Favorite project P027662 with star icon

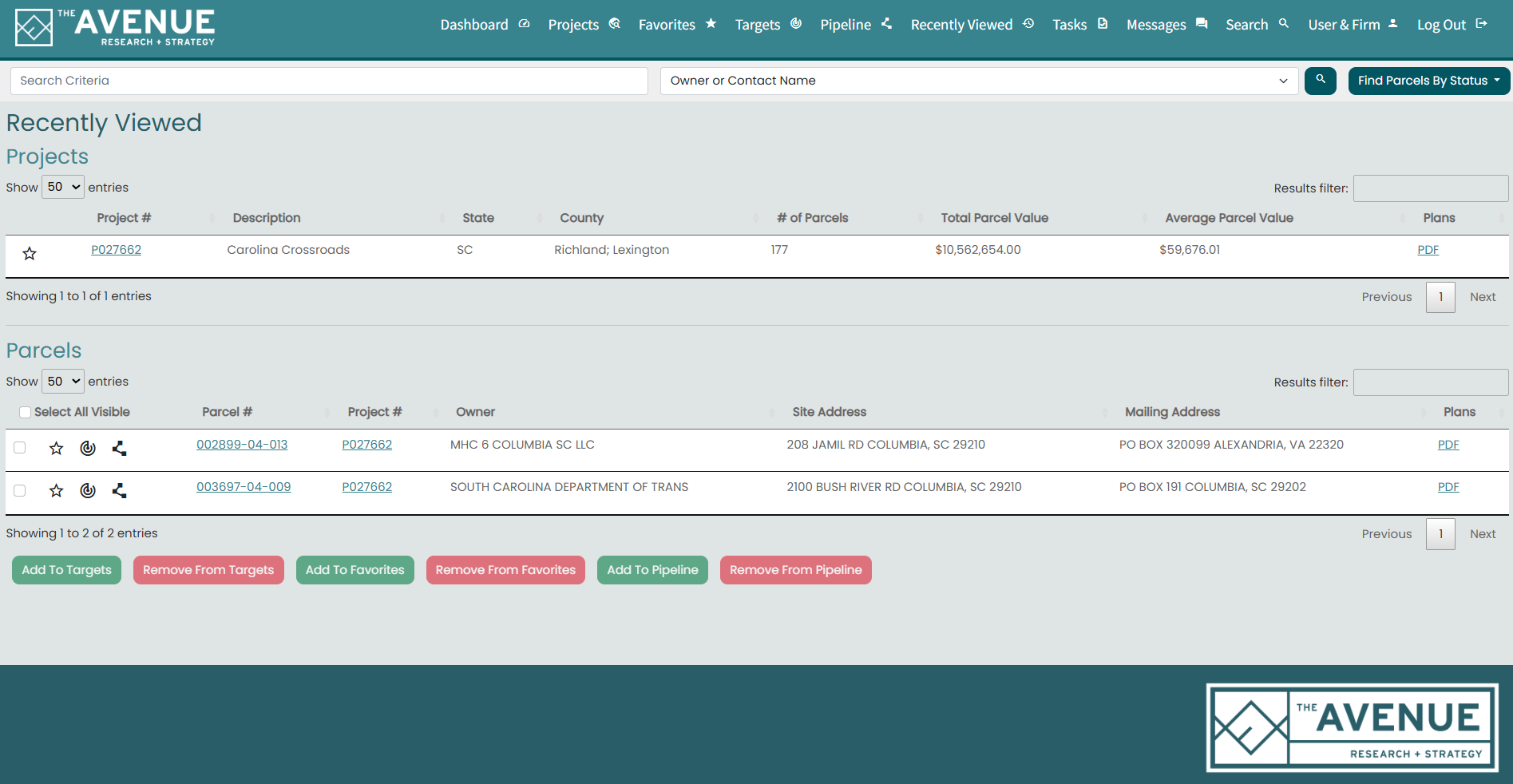click(30, 254)
